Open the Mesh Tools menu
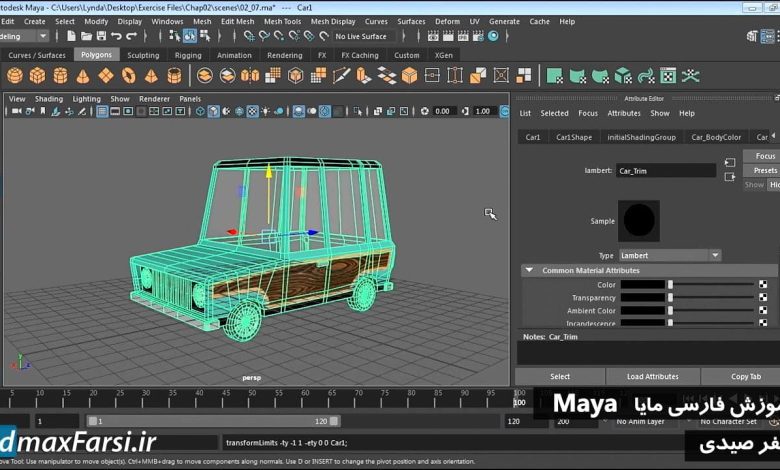The image size is (780, 470). point(282,21)
